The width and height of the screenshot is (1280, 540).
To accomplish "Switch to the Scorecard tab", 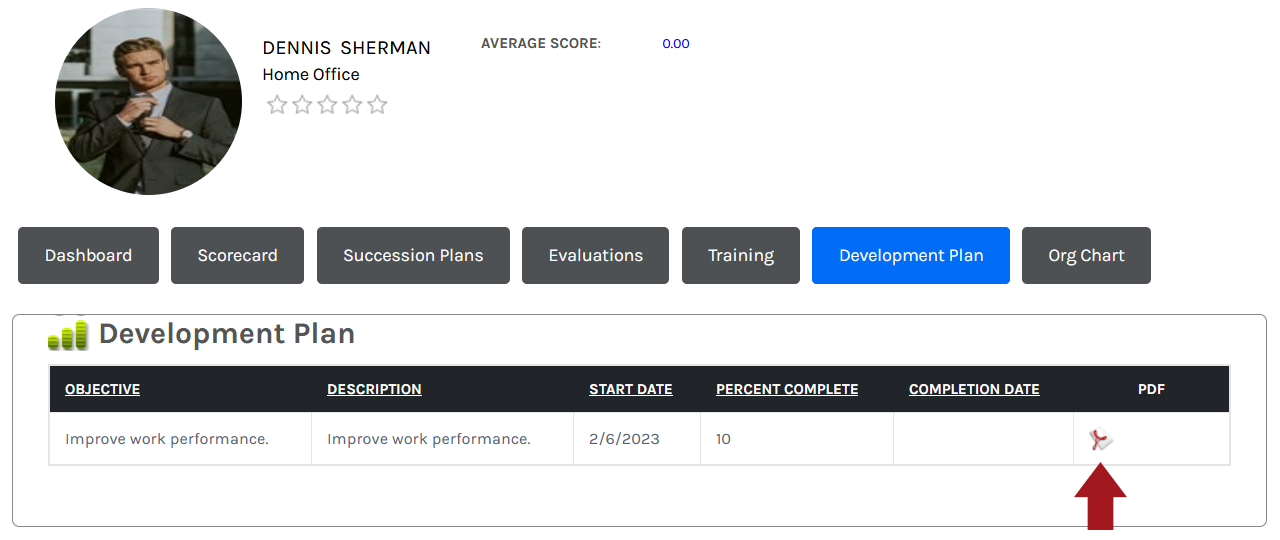I will tap(237, 255).
